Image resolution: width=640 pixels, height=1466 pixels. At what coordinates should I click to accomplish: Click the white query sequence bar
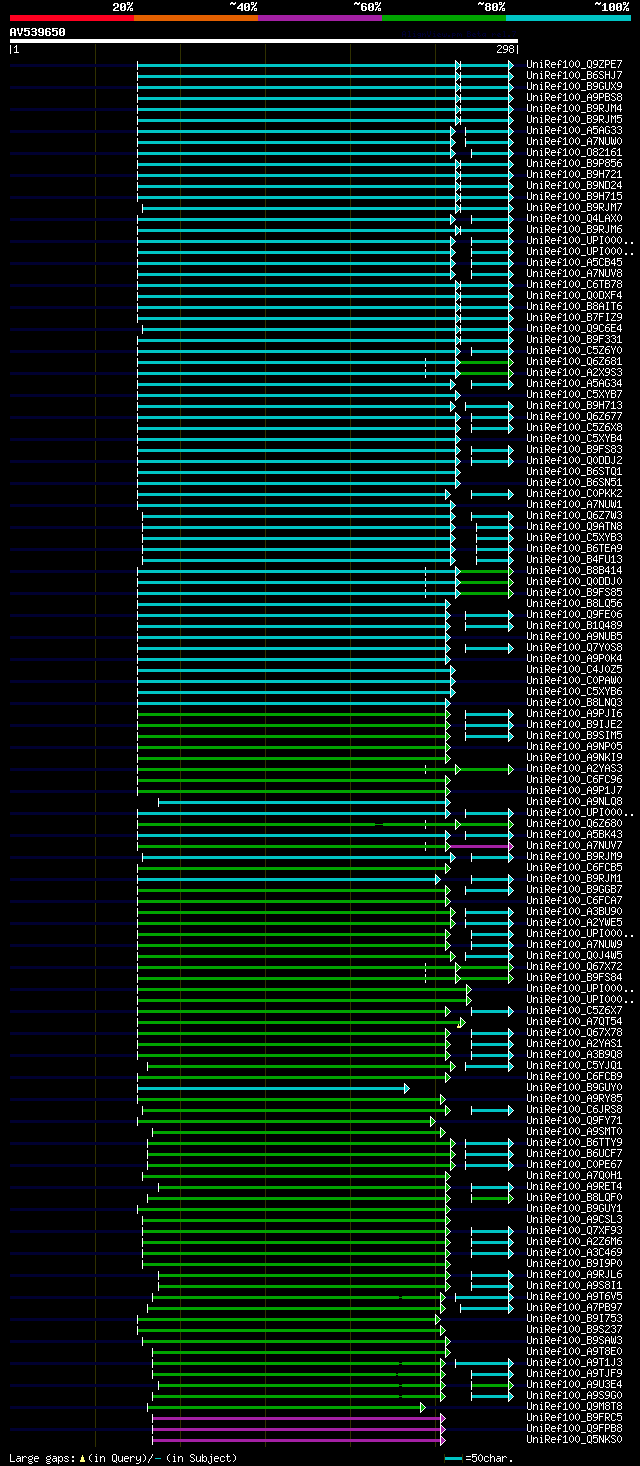pyautogui.click(x=264, y=41)
